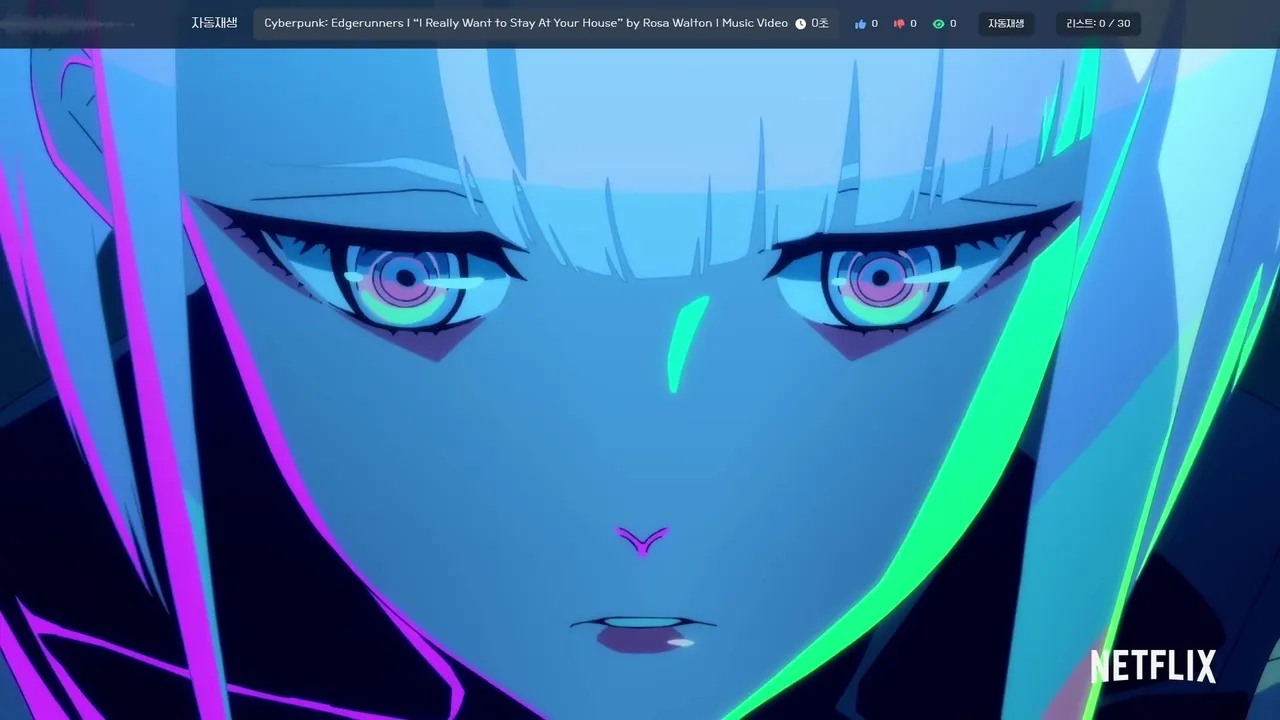The height and width of the screenshot is (720, 1280).
Task: Click the thumbs-down dislike icon
Action: click(x=898, y=24)
